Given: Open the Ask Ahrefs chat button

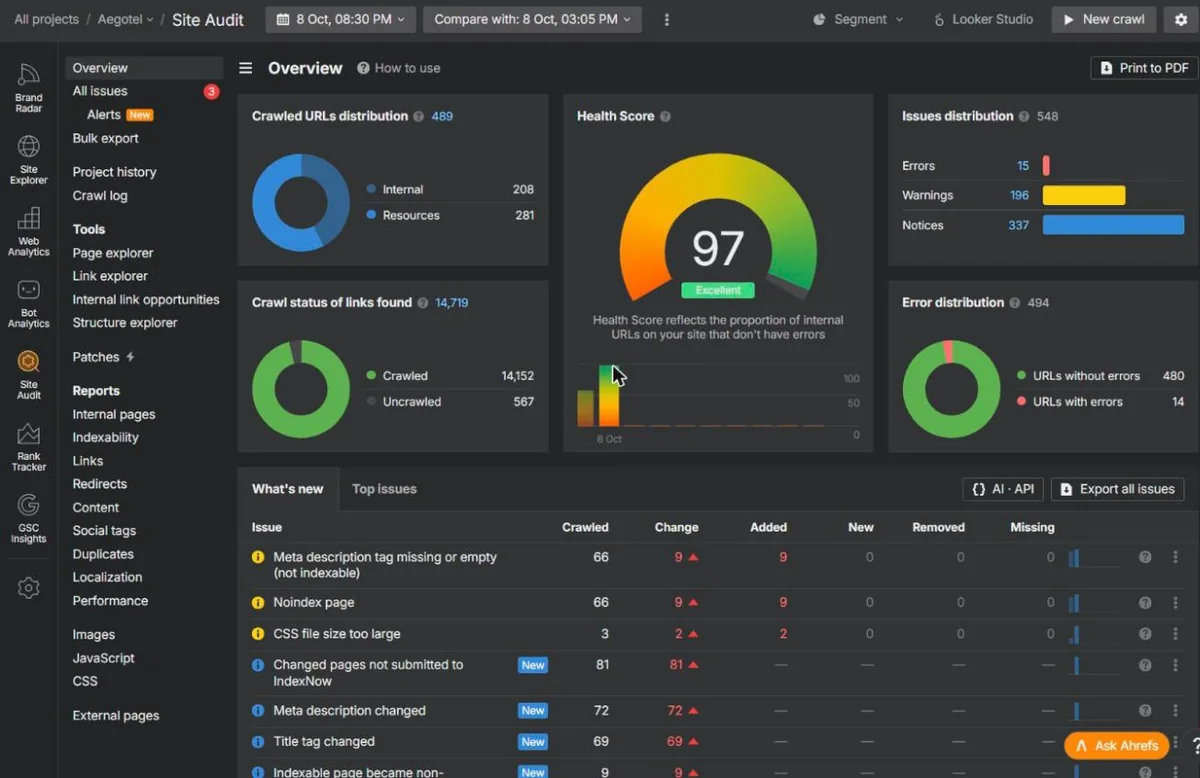Looking at the screenshot, I should point(1117,746).
